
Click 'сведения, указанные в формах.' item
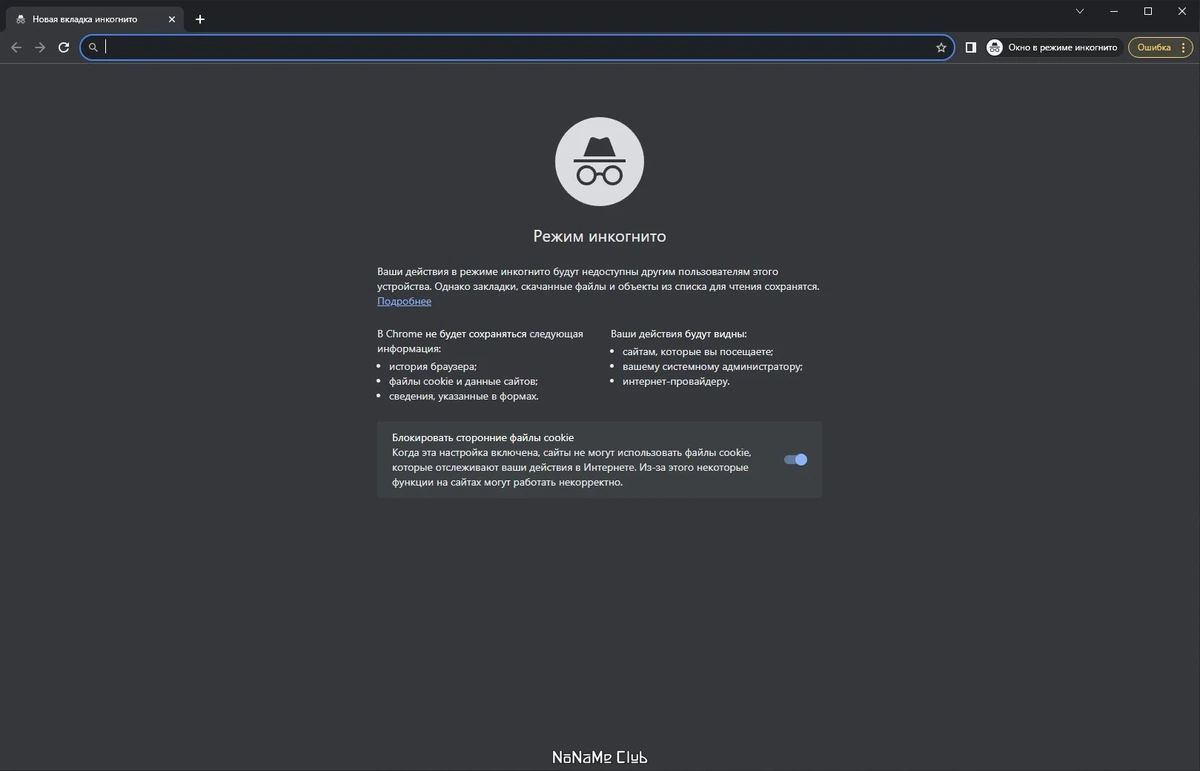click(464, 396)
